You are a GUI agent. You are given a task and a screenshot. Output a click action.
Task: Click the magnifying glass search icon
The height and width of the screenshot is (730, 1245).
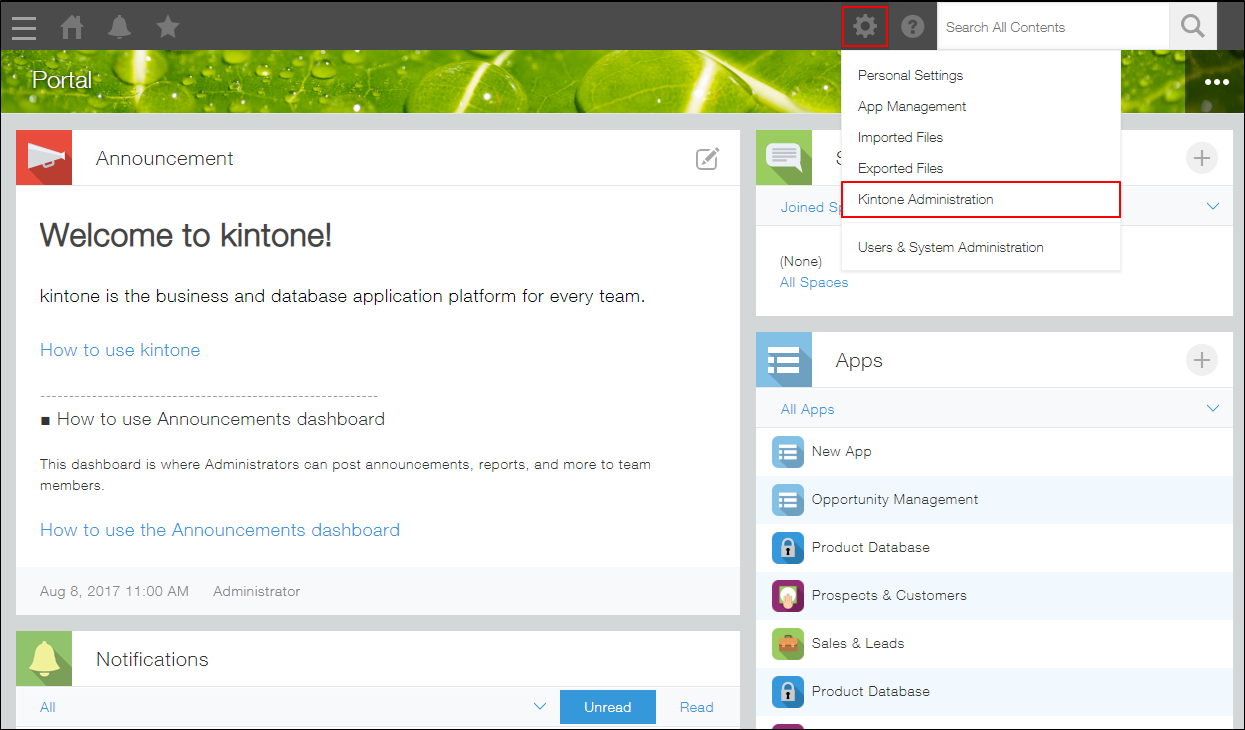click(1192, 27)
